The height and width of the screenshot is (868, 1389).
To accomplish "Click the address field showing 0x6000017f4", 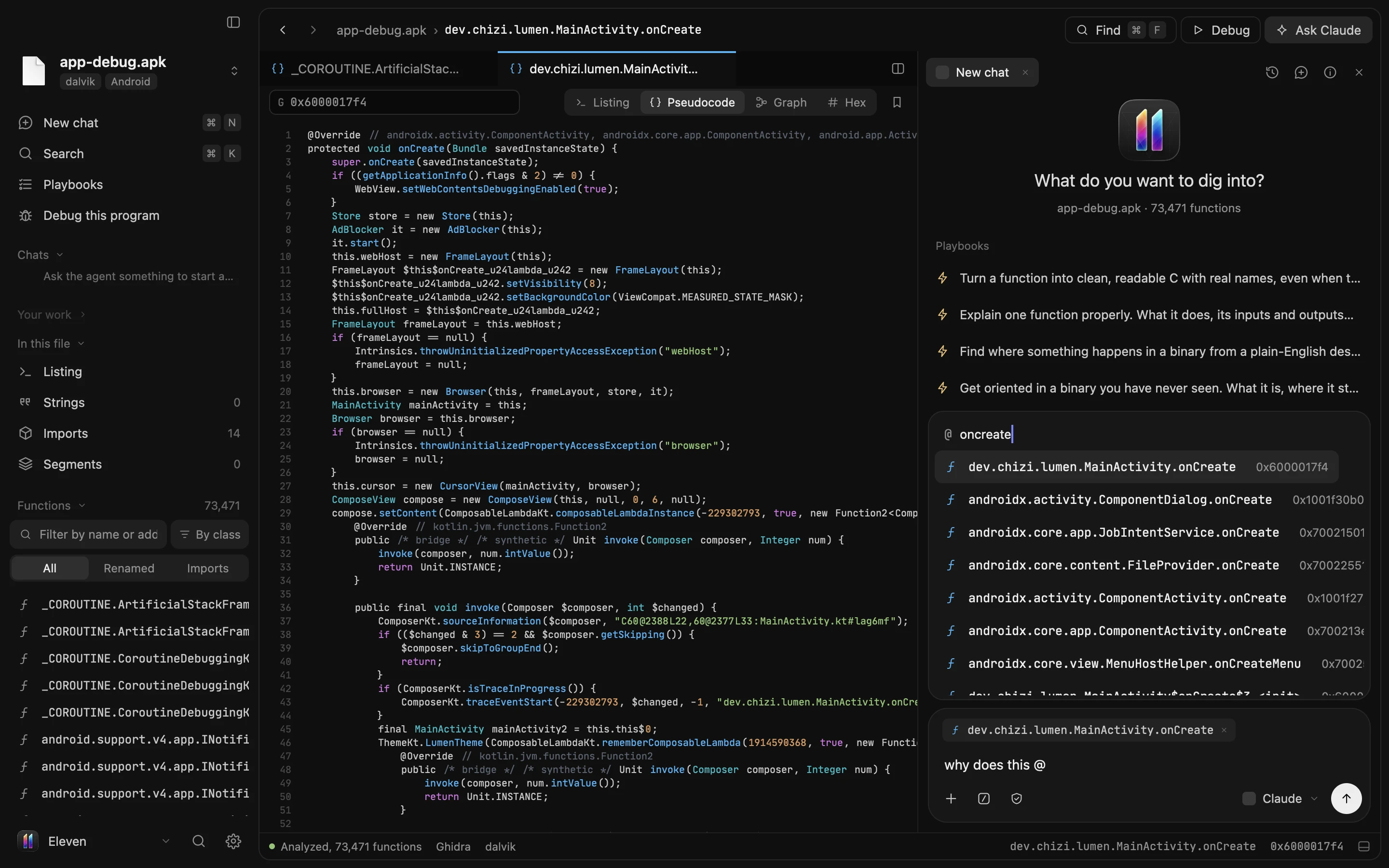I will pos(395,102).
